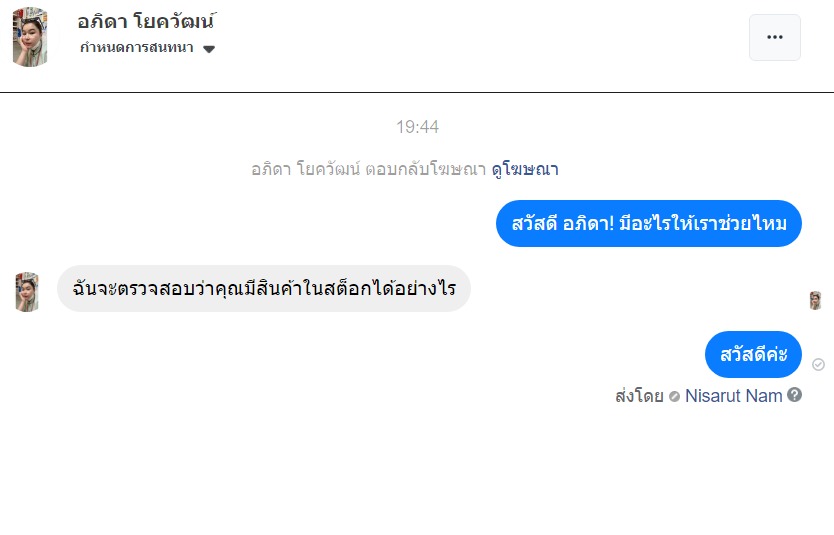Click the 19:44 timestamp
Screen dimensions: 834x535
417,127
